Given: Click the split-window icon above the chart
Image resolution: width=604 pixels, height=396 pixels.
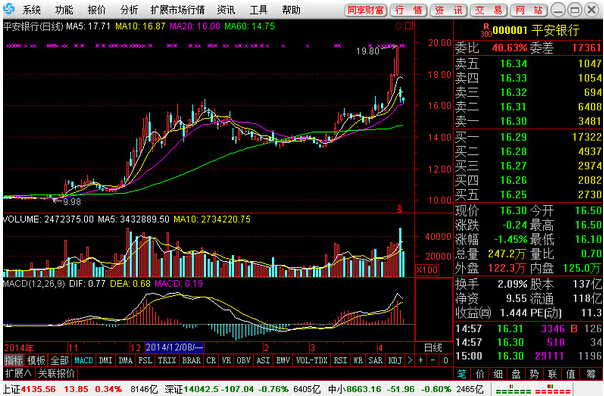Looking at the screenshot, I should (x=409, y=26).
